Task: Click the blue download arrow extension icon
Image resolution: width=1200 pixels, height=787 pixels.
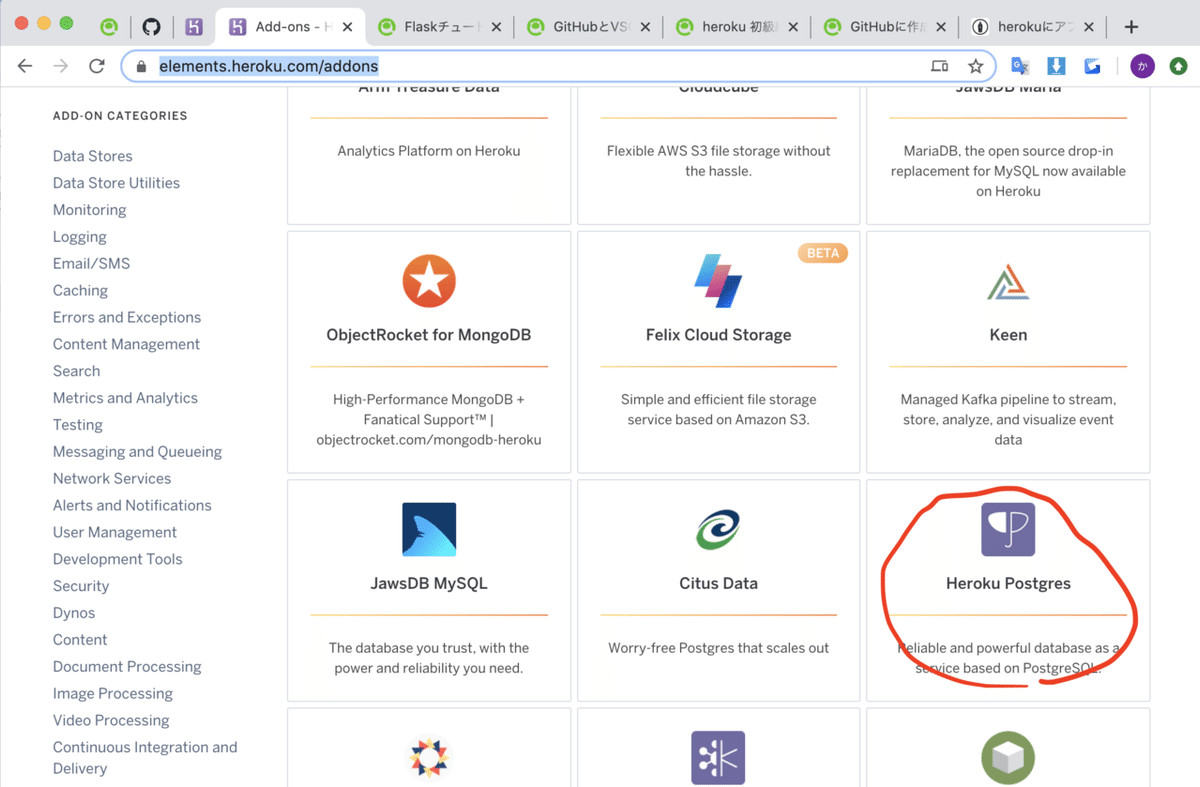Action: (x=1056, y=66)
